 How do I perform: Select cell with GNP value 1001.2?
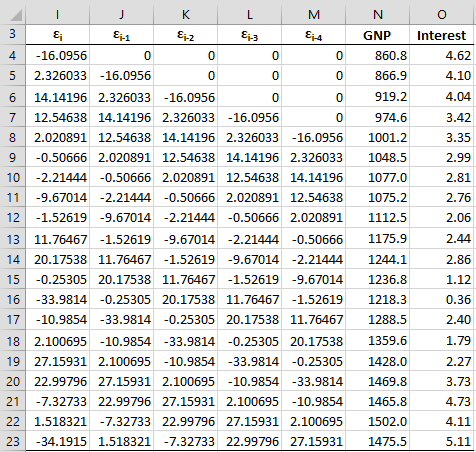click(377, 137)
